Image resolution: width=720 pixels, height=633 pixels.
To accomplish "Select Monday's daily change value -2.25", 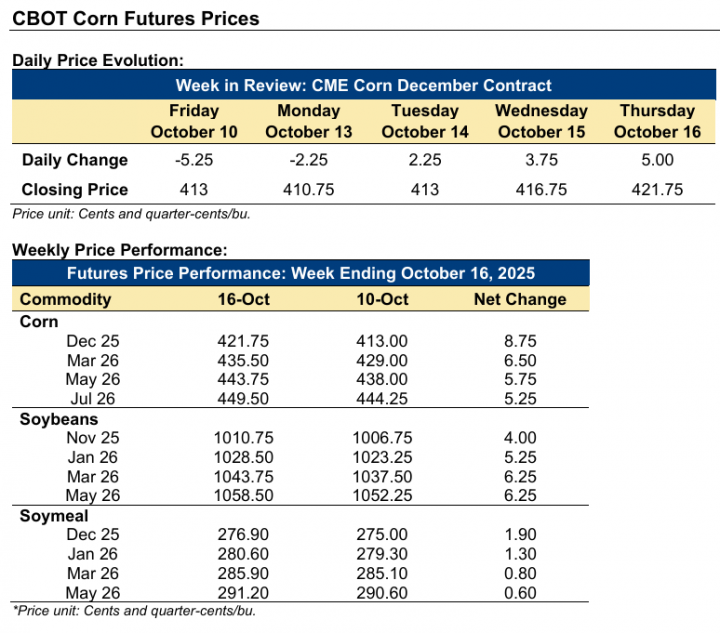I will pos(309,160).
